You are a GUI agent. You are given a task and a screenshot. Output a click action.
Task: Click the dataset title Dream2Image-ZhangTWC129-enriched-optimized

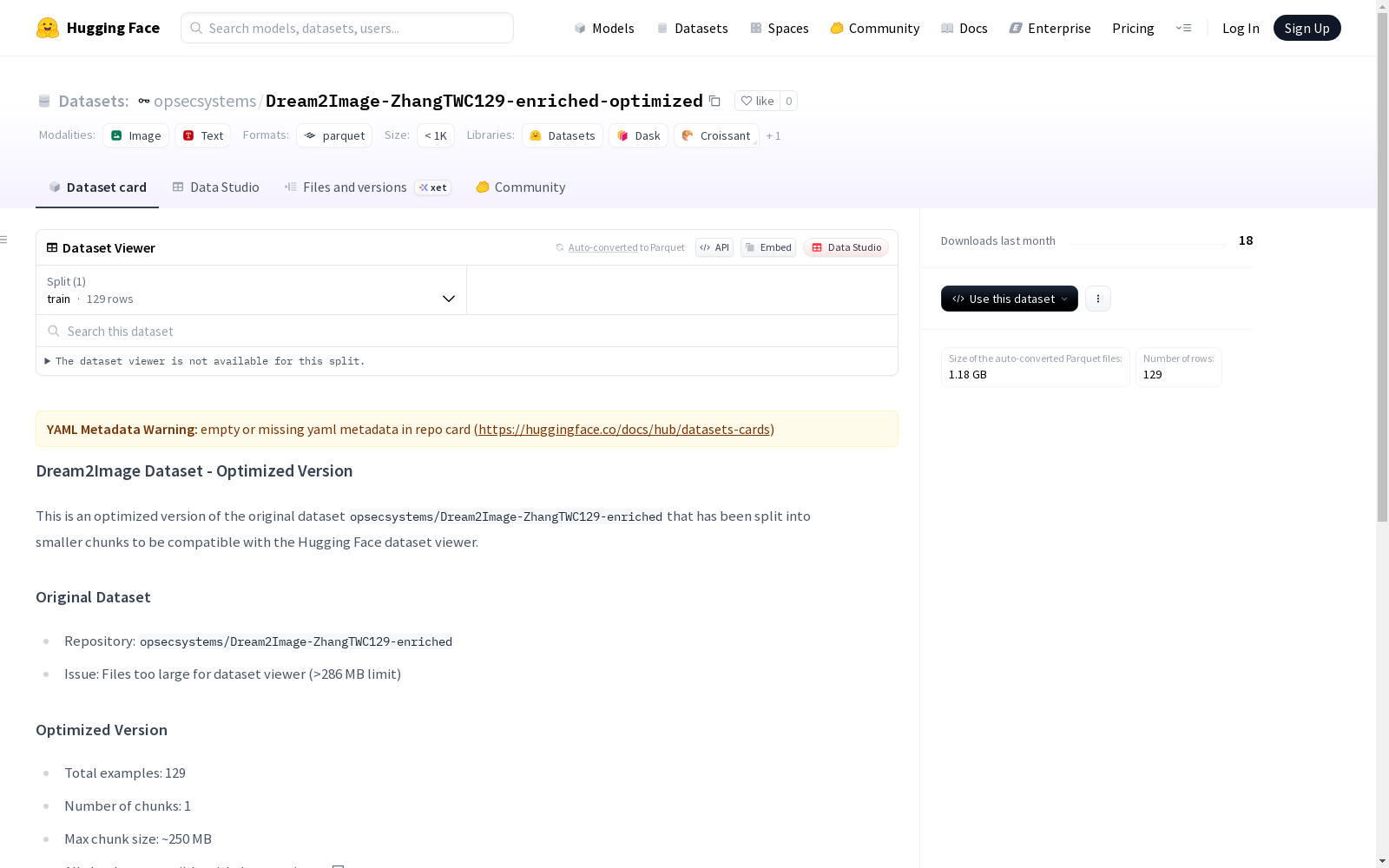pyautogui.click(x=484, y=101)
